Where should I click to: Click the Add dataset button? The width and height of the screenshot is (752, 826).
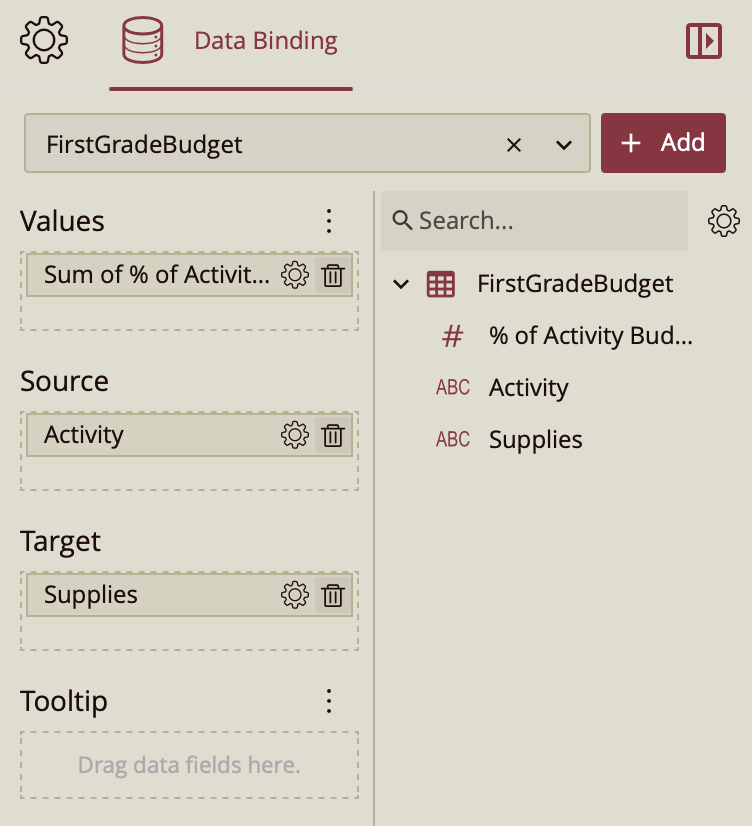coord(663,143)
